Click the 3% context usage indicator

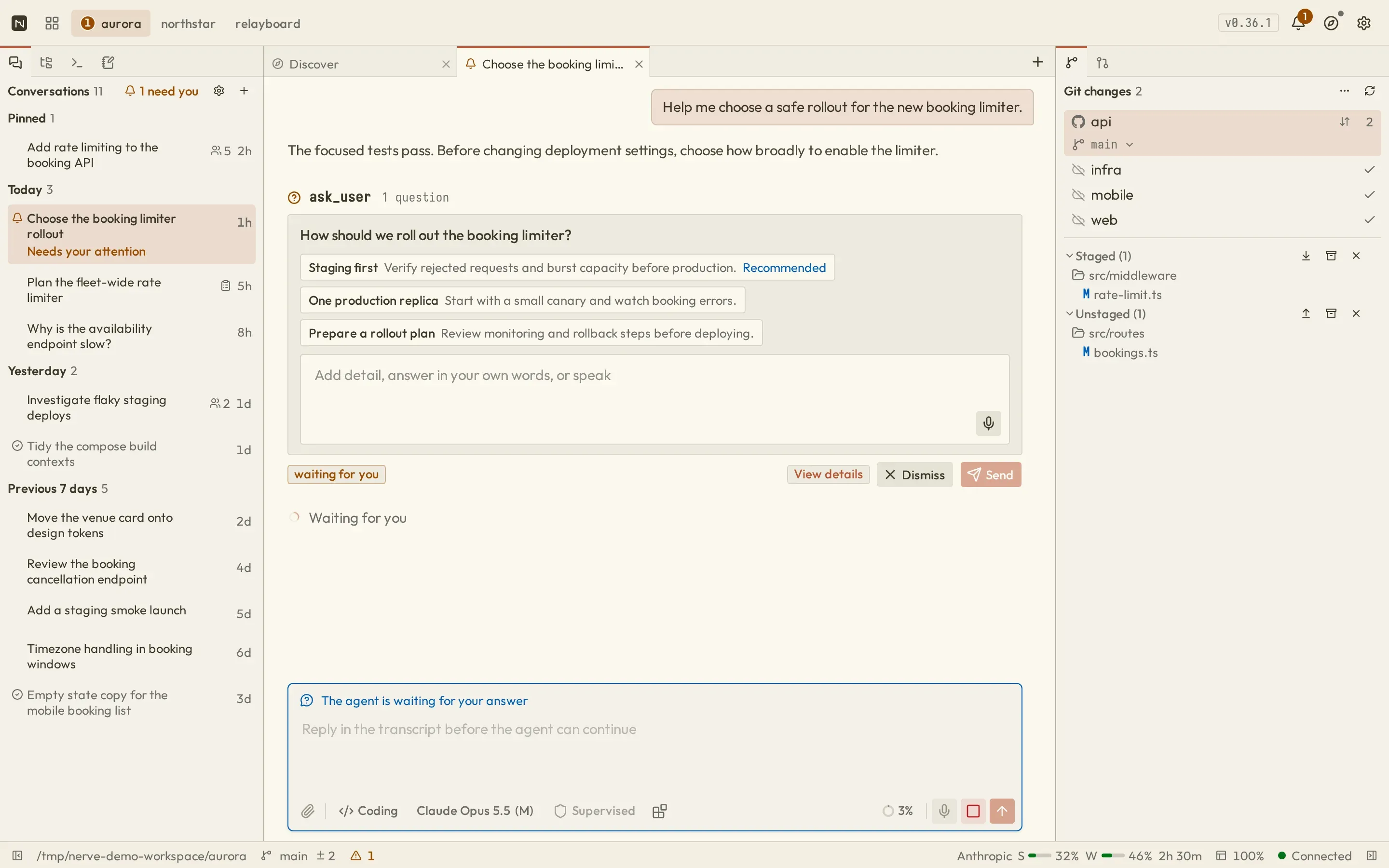click(898, 811)
